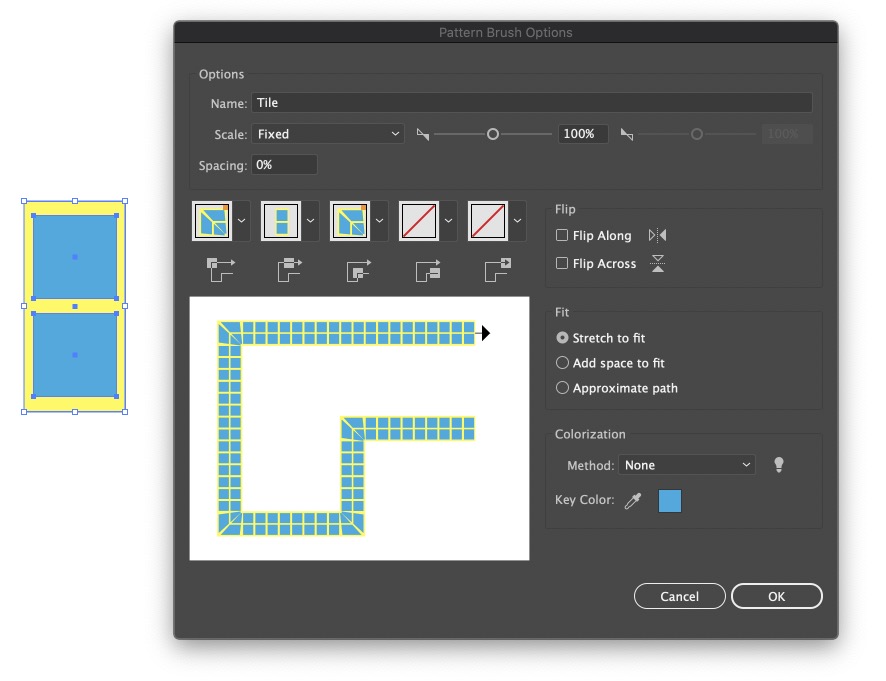
Task: Enable the Flip Along checkbox
Action: (x=562, y=235)
